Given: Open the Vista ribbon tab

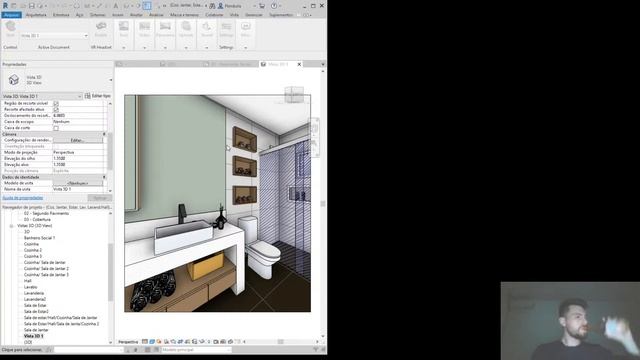Looking at the screenshot, I should coord(234,15).
